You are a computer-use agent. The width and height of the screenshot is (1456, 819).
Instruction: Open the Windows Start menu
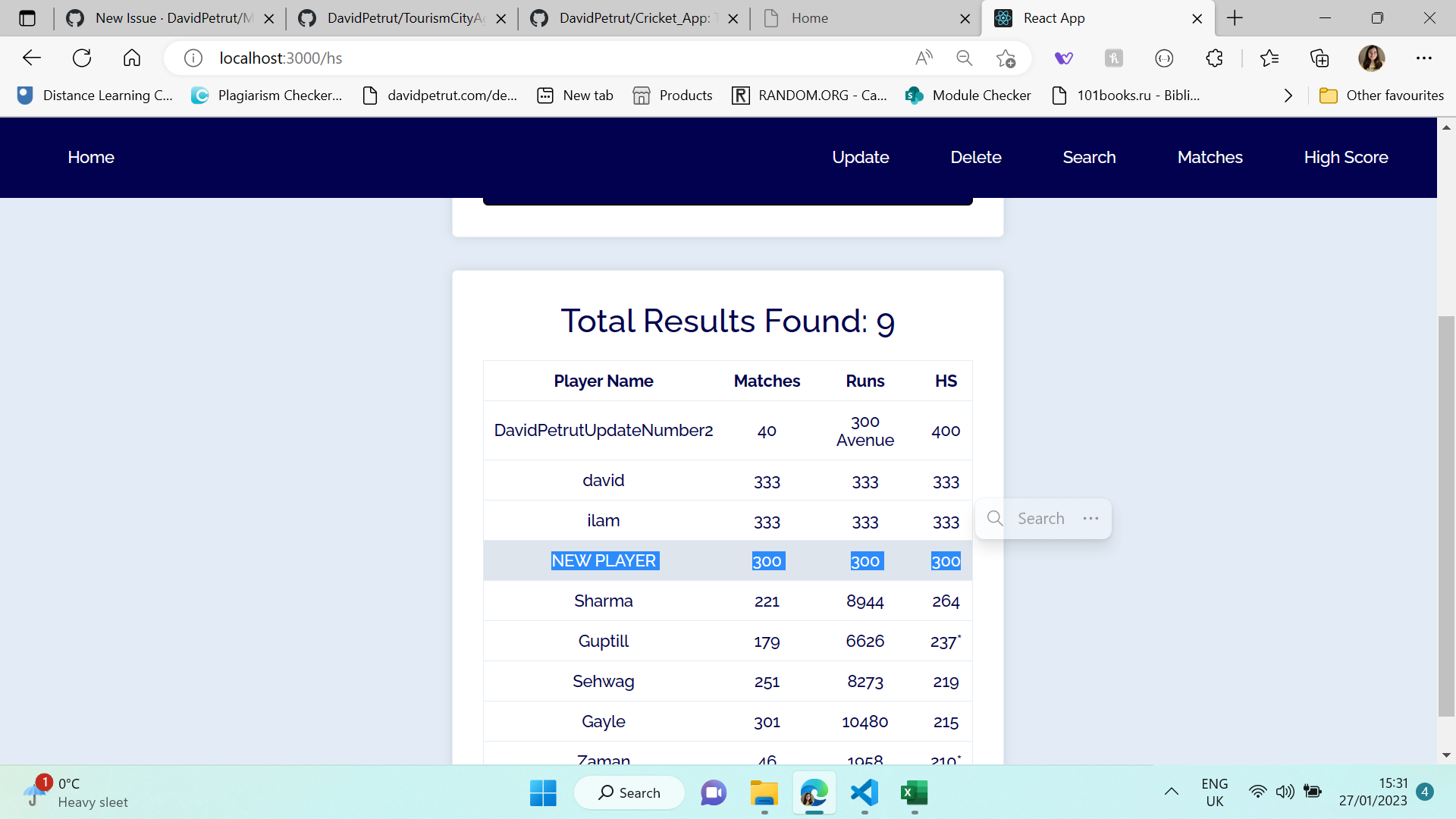pos(543,793)
